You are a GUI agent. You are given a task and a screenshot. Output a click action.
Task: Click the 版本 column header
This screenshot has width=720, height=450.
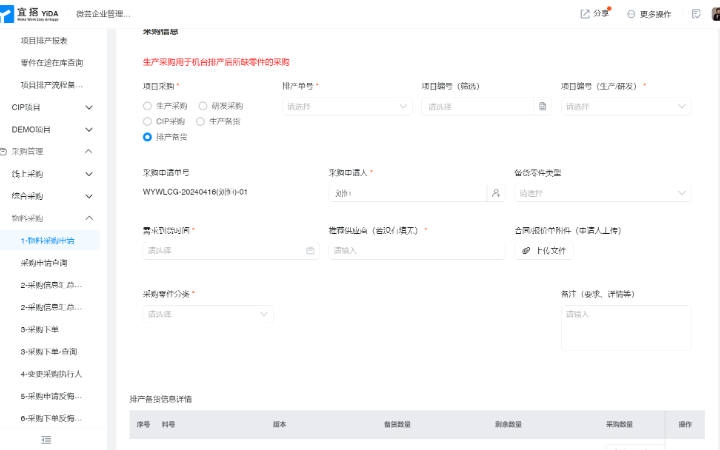279,425
